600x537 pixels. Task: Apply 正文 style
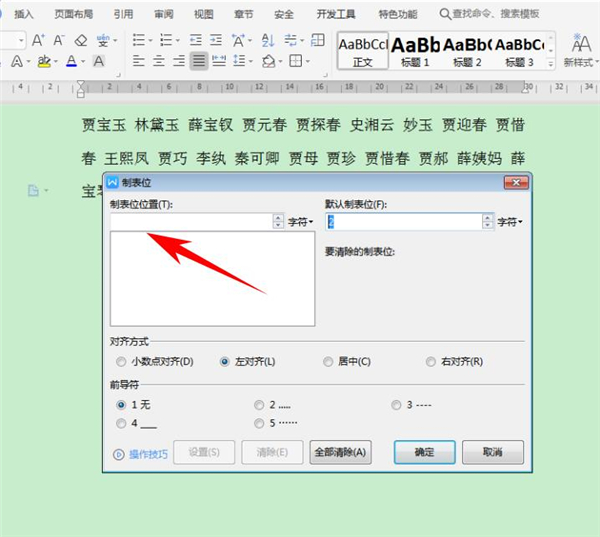pyautogui.click(x=363, y=51)
